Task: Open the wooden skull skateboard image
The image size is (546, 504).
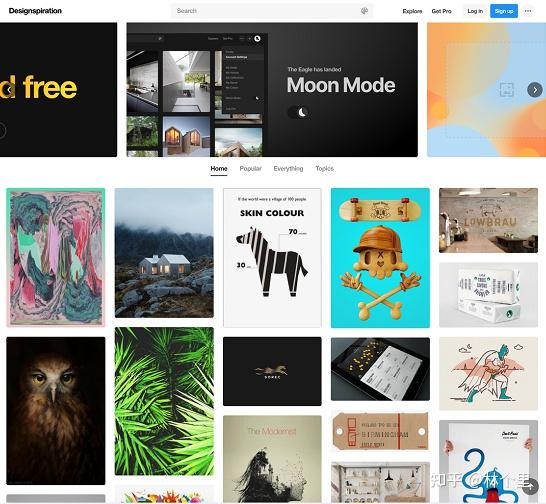Action: point(380,258)
